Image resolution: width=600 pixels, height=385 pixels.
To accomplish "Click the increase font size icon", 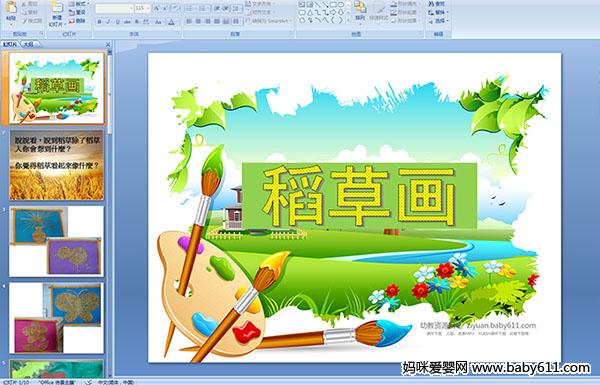I will click(x=157, y=8).
